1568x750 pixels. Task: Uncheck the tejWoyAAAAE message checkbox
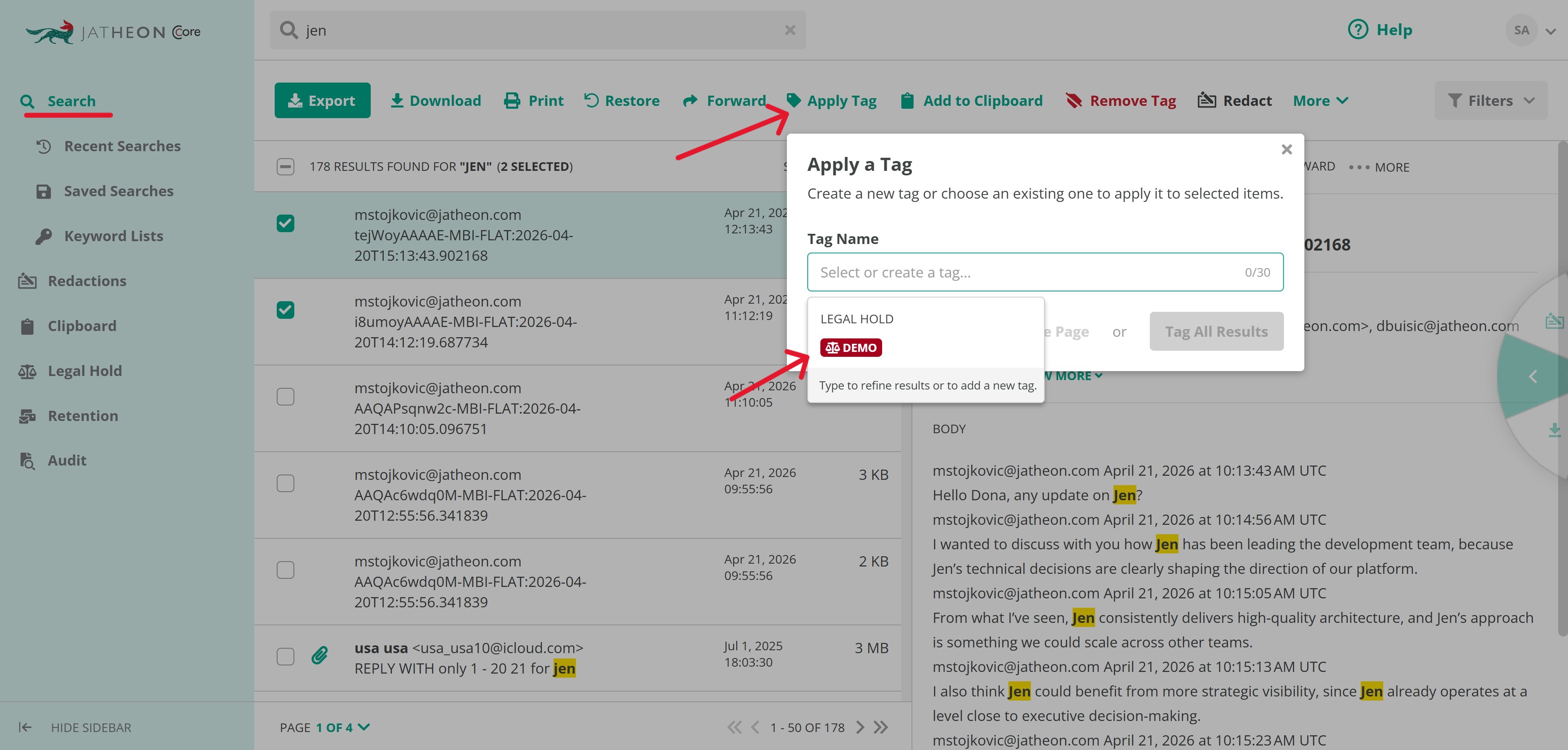(285, 224)
